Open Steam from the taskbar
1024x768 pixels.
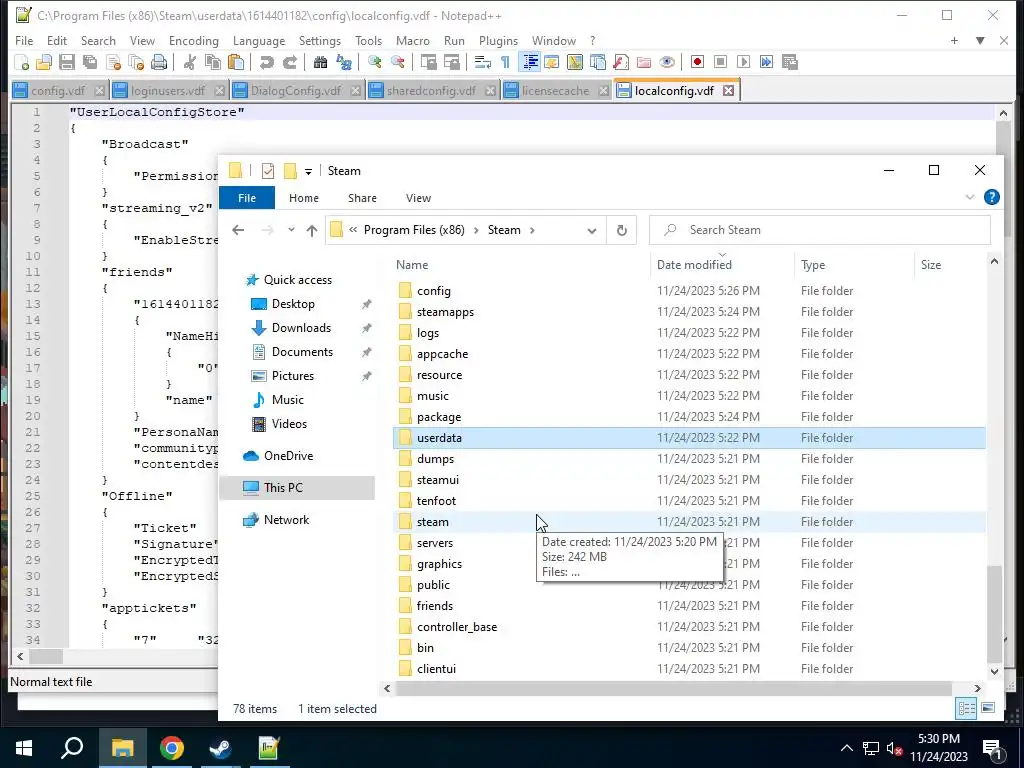click(x=220, y=748)
